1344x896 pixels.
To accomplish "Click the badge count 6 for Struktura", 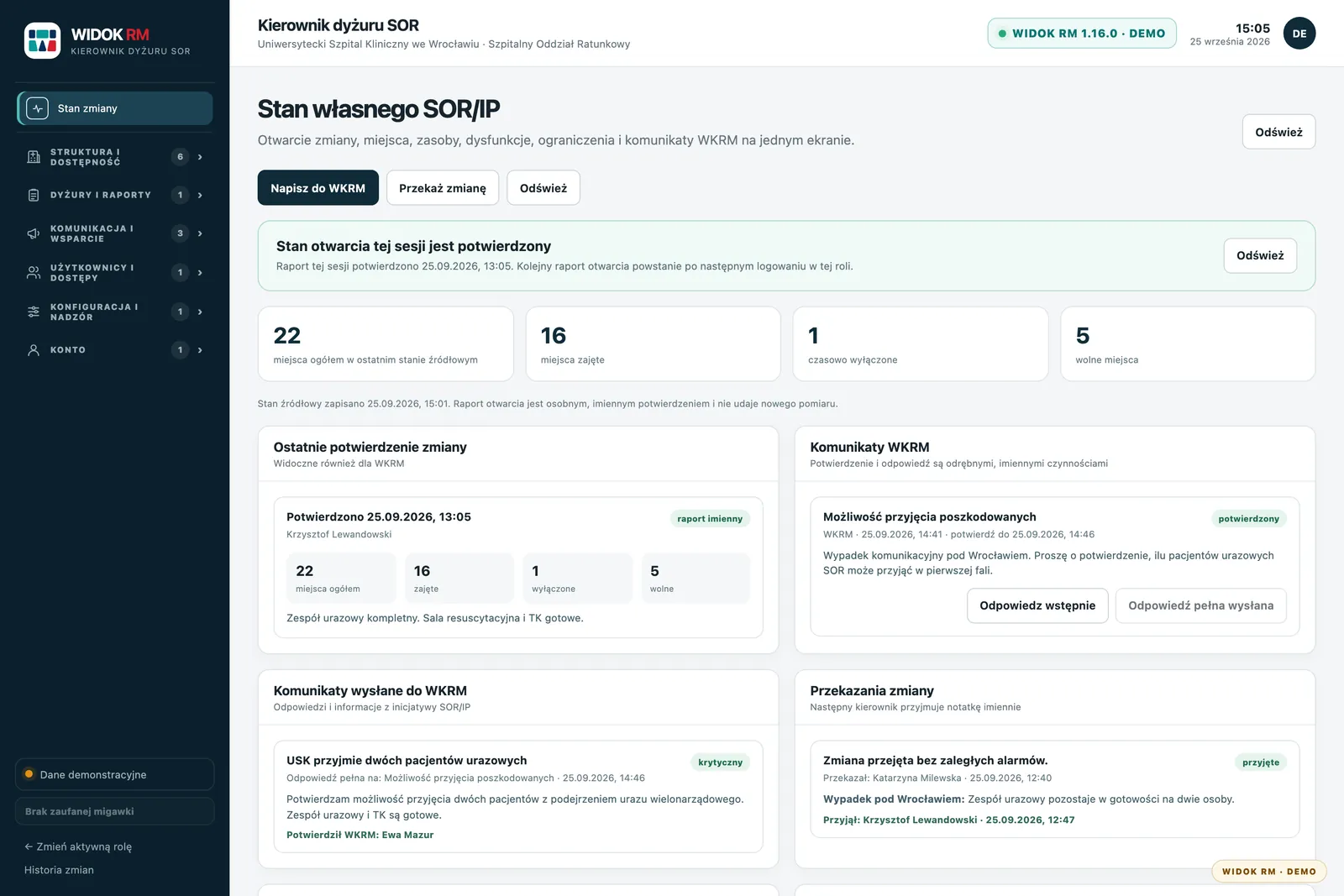I will [180, 157].
